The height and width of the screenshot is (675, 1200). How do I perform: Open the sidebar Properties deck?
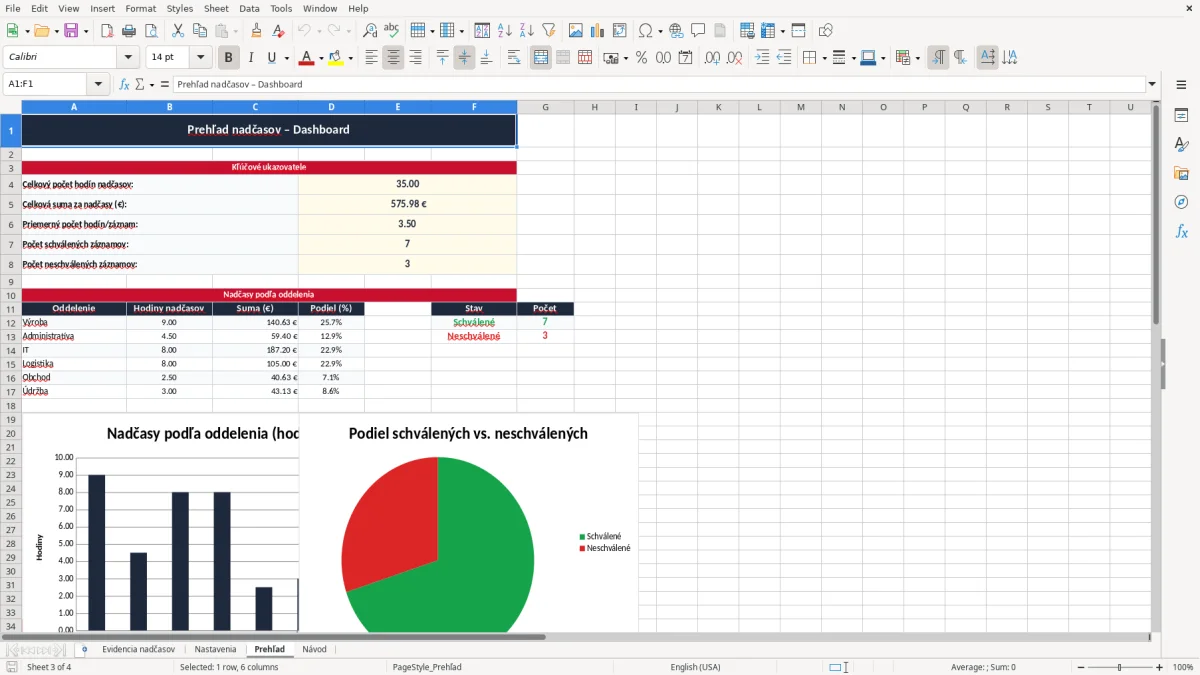point(1181,116)
